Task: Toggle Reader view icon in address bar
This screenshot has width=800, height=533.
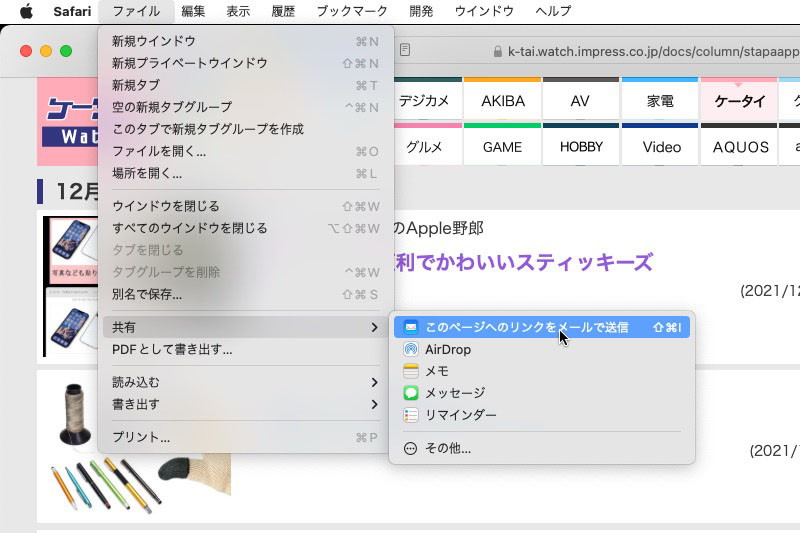Action: pos(405,50)
